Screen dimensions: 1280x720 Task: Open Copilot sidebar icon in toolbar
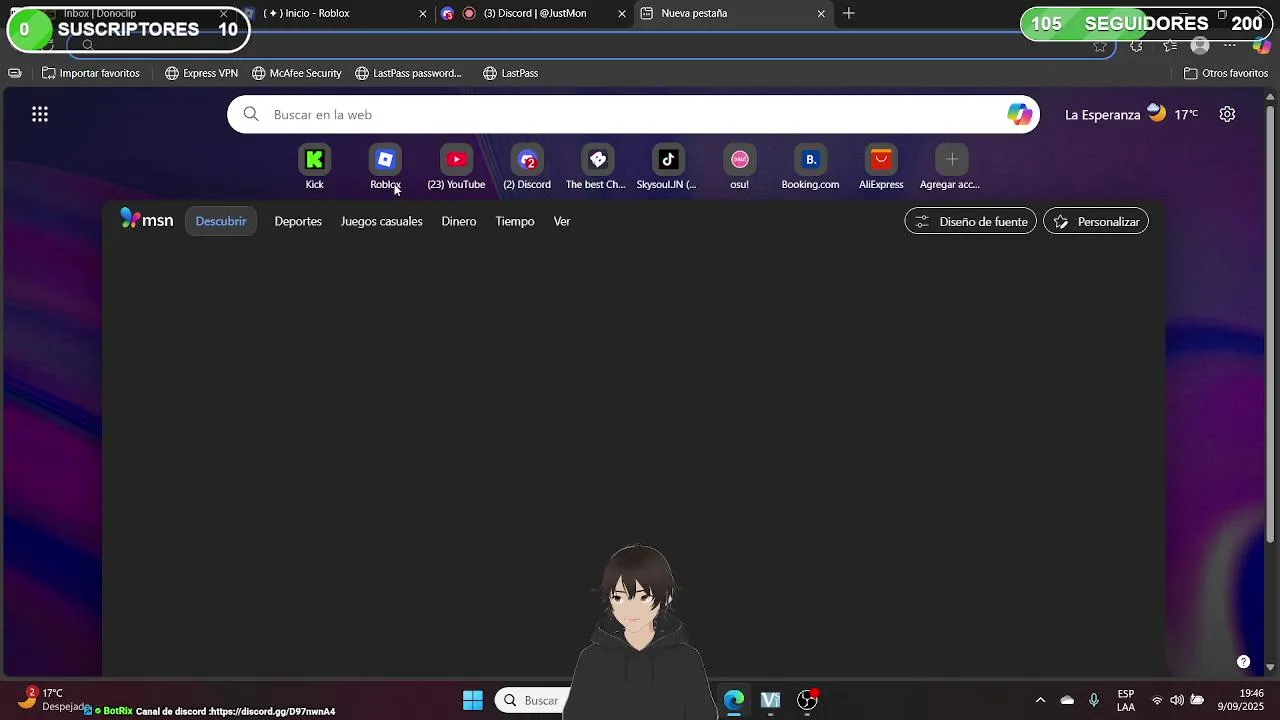point(1262,46)
